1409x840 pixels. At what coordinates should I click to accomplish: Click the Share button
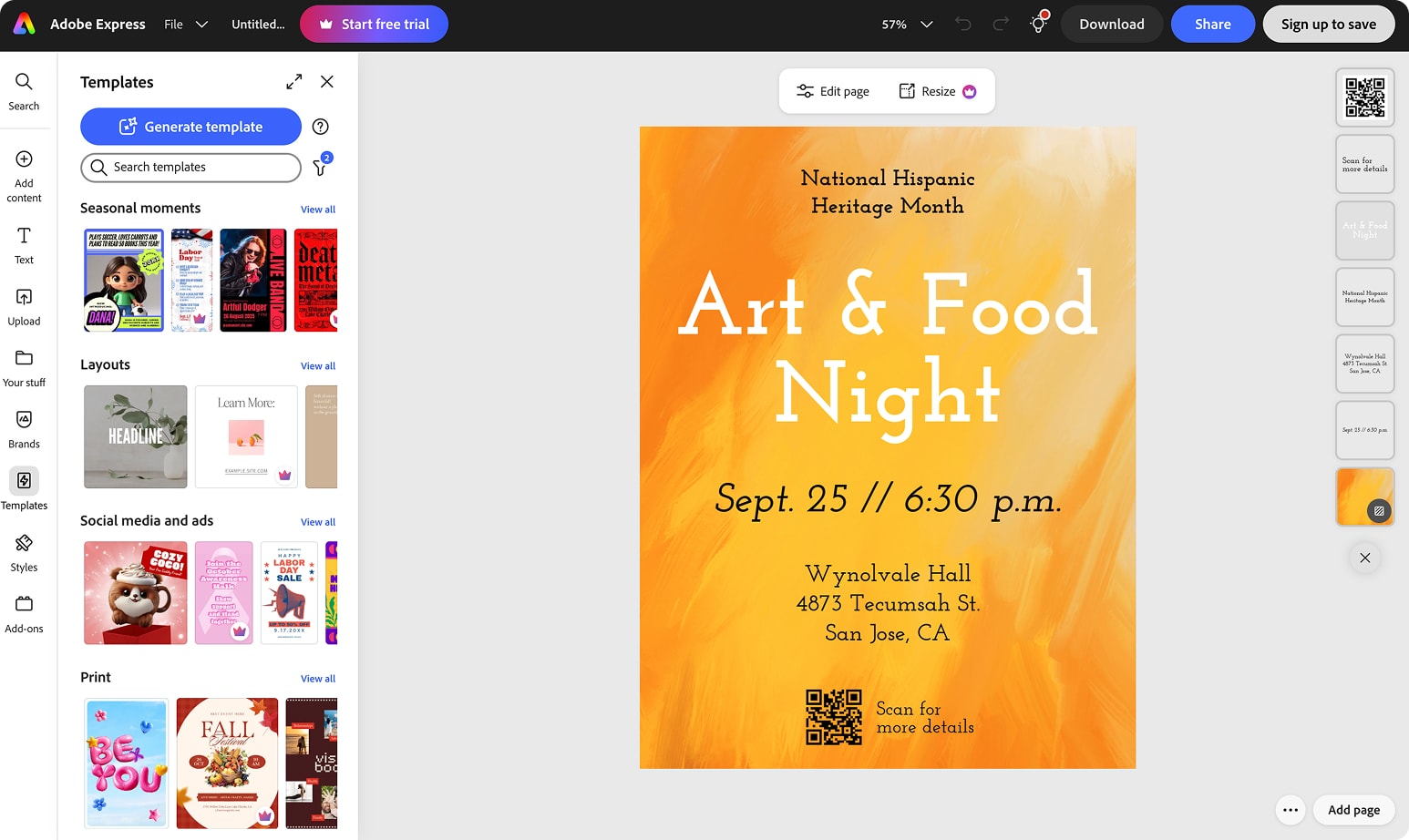point(1213,24)
